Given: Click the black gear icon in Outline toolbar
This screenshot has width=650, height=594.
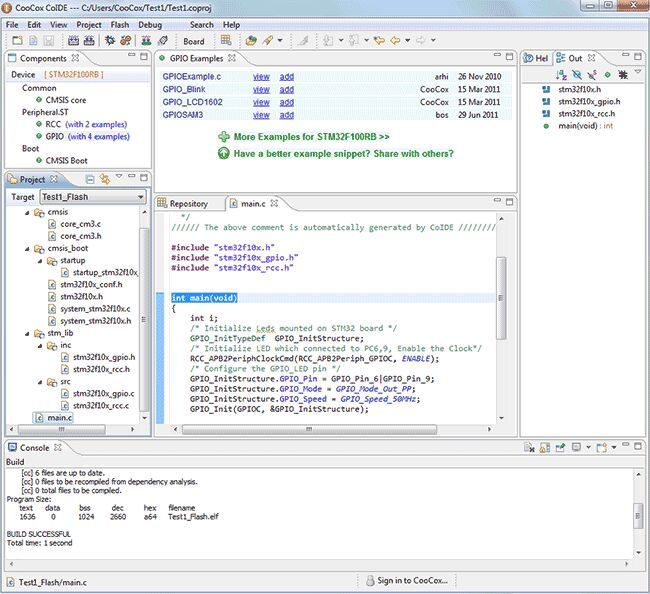Looking at the screenshot, I should click(x=623, y=75).
